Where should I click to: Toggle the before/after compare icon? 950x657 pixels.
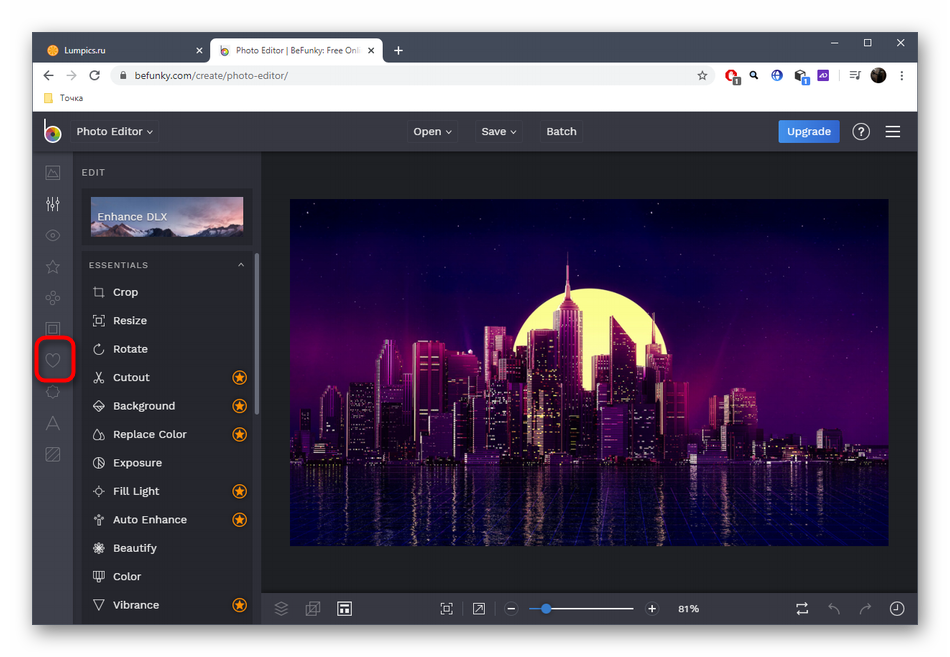pos(802,608)
